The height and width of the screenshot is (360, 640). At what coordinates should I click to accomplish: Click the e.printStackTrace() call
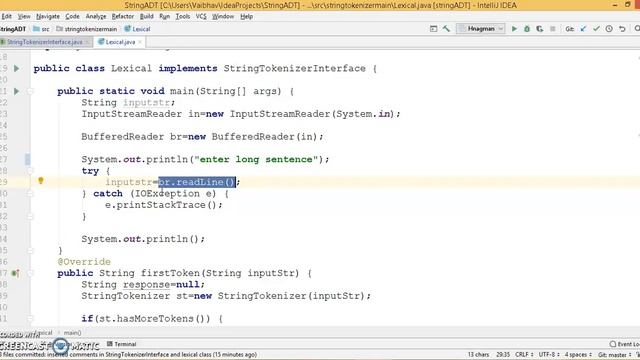pyautogui.click(x=164, y=205)
